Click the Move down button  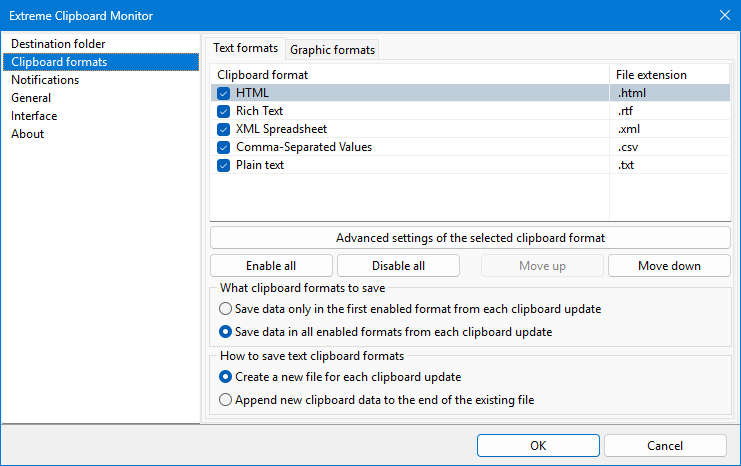coord(669,266)
